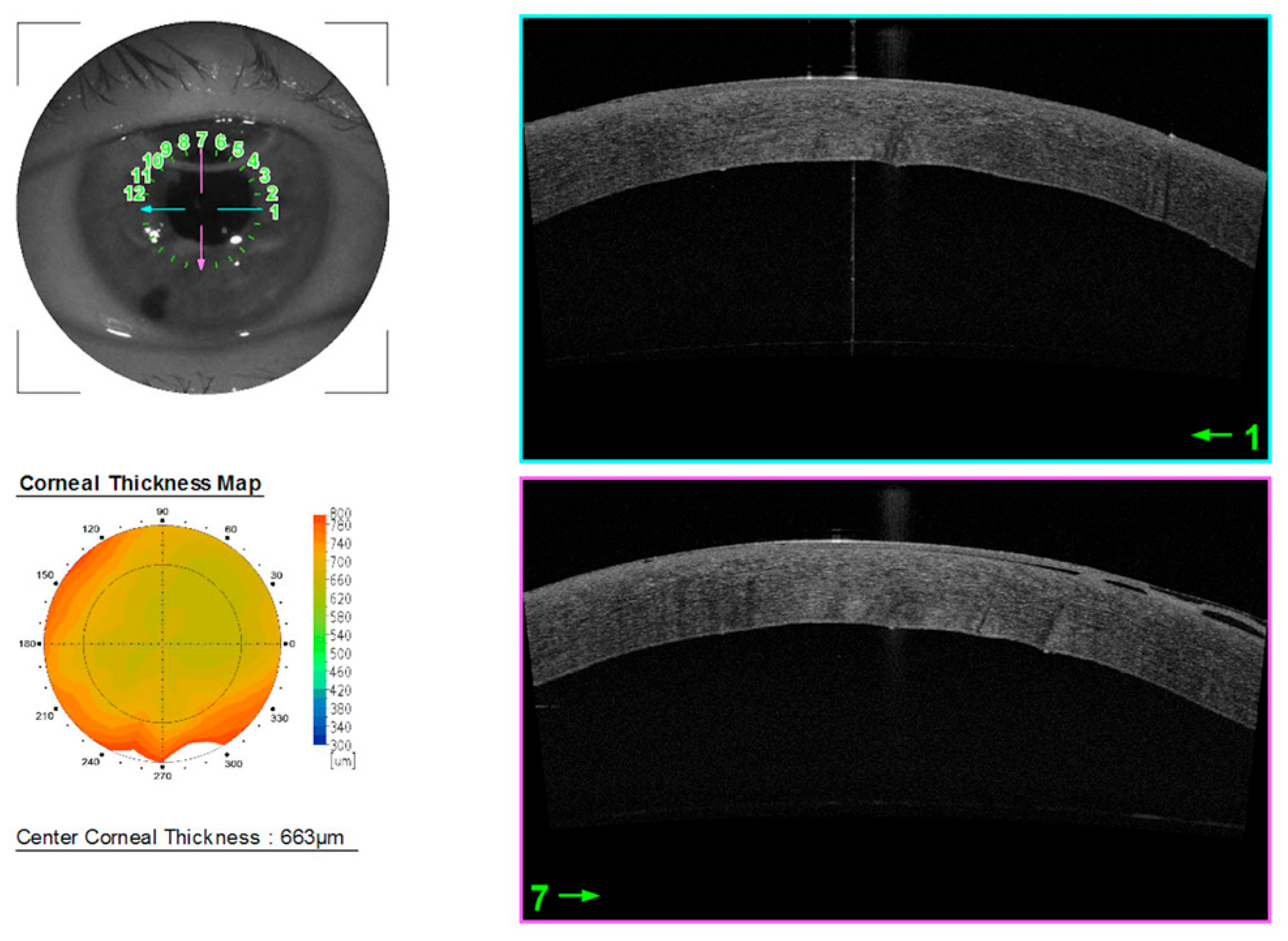This screenshot has height=941, width=1288.
Task: Click the Corneal Thickness Map heading
Action: tap(140, 483)
